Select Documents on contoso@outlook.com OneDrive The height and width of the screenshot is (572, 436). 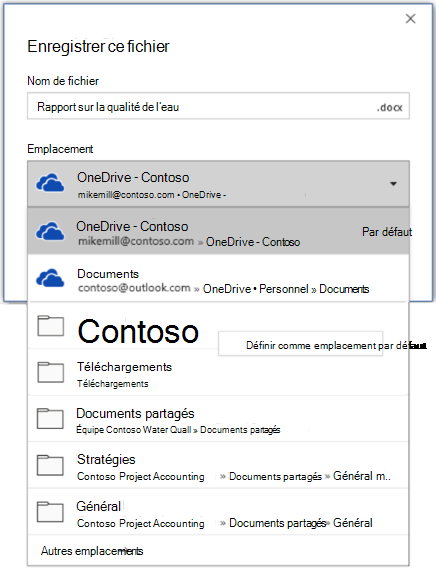218,278
